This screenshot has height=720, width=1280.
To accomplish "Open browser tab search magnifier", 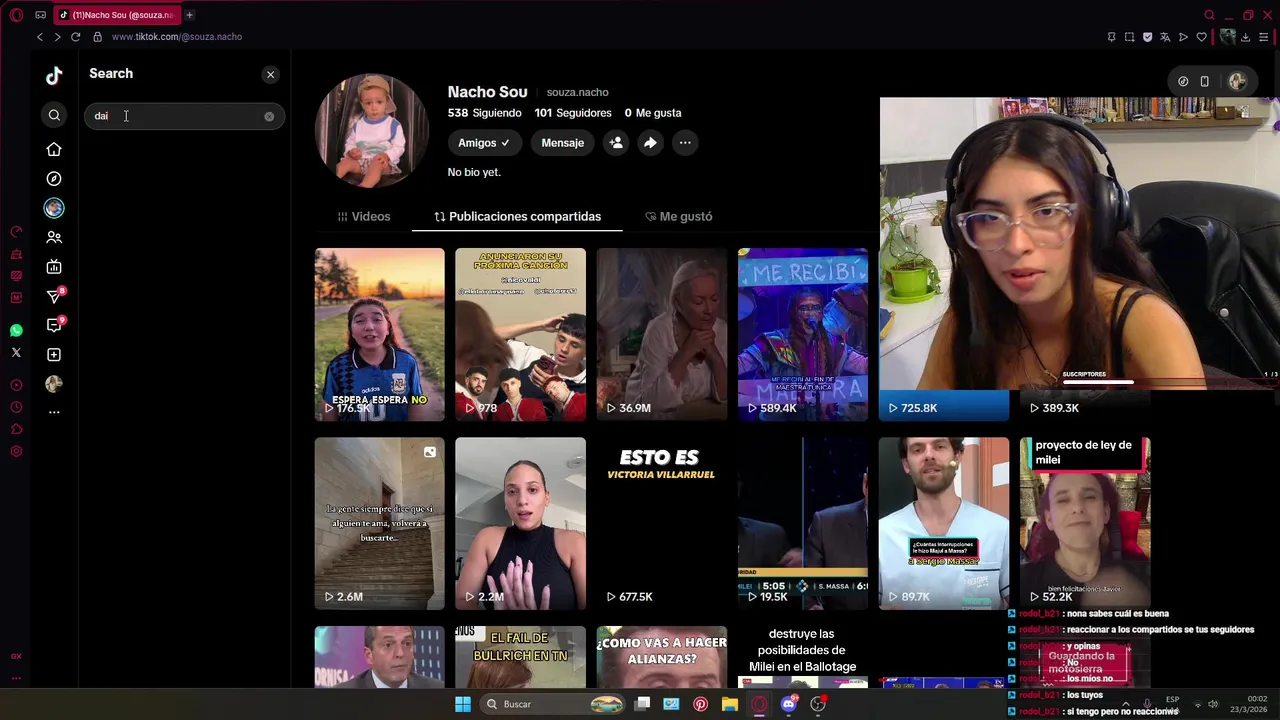I will point(1210,15).
